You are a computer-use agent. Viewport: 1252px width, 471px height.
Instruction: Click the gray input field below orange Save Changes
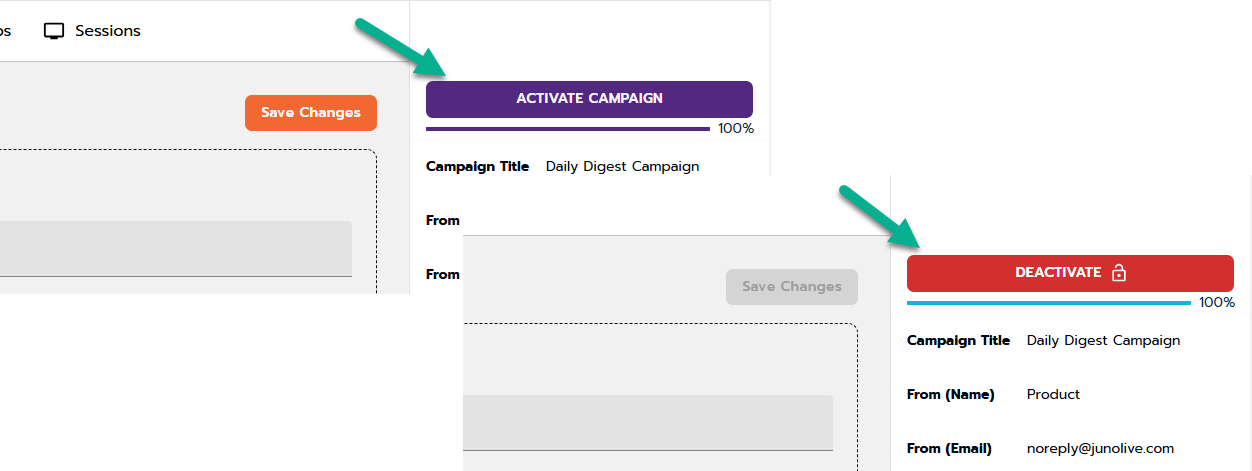pos(175,248)
